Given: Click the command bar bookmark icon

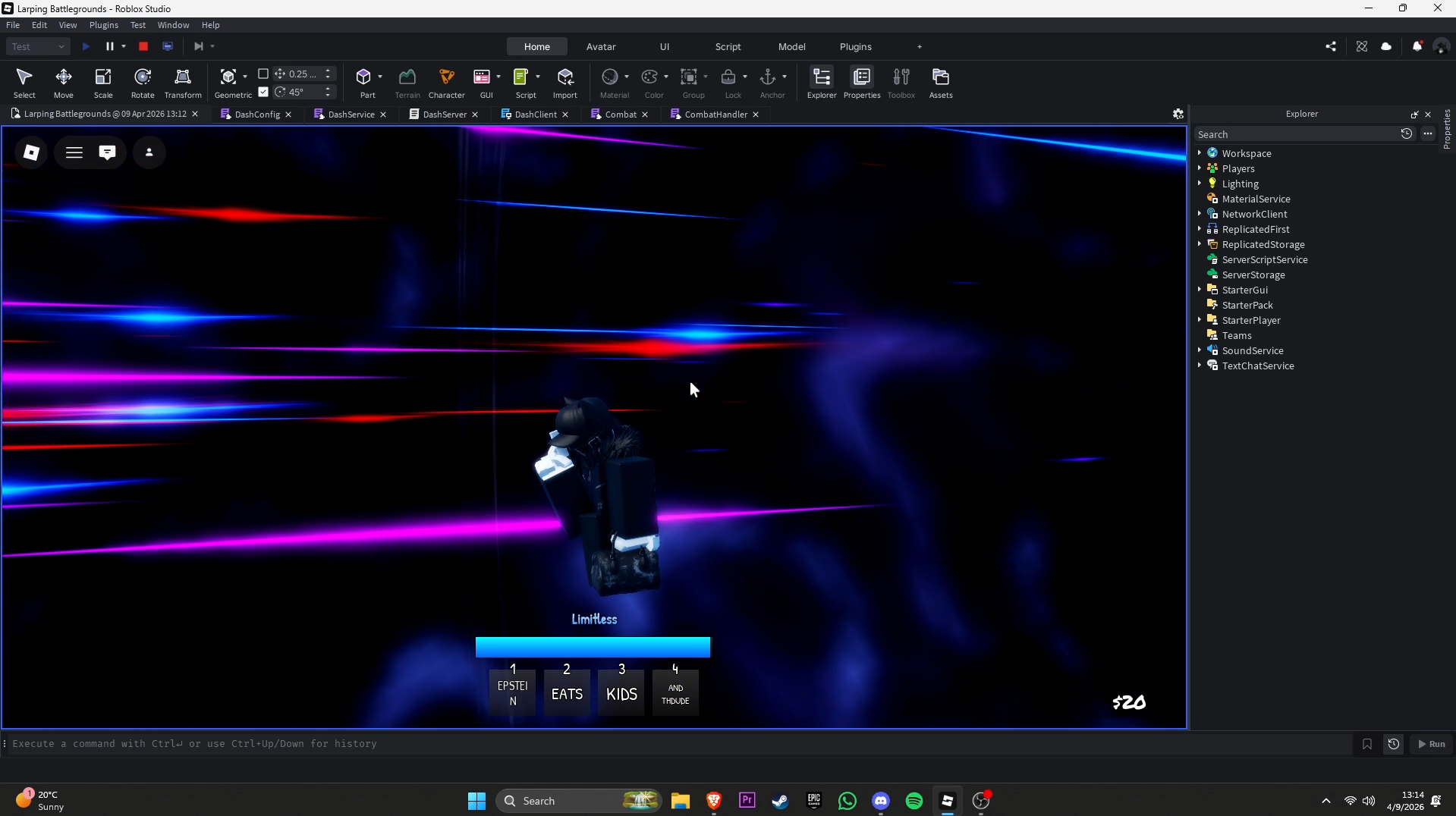Looking at the screenshot, I should 1367,744.
